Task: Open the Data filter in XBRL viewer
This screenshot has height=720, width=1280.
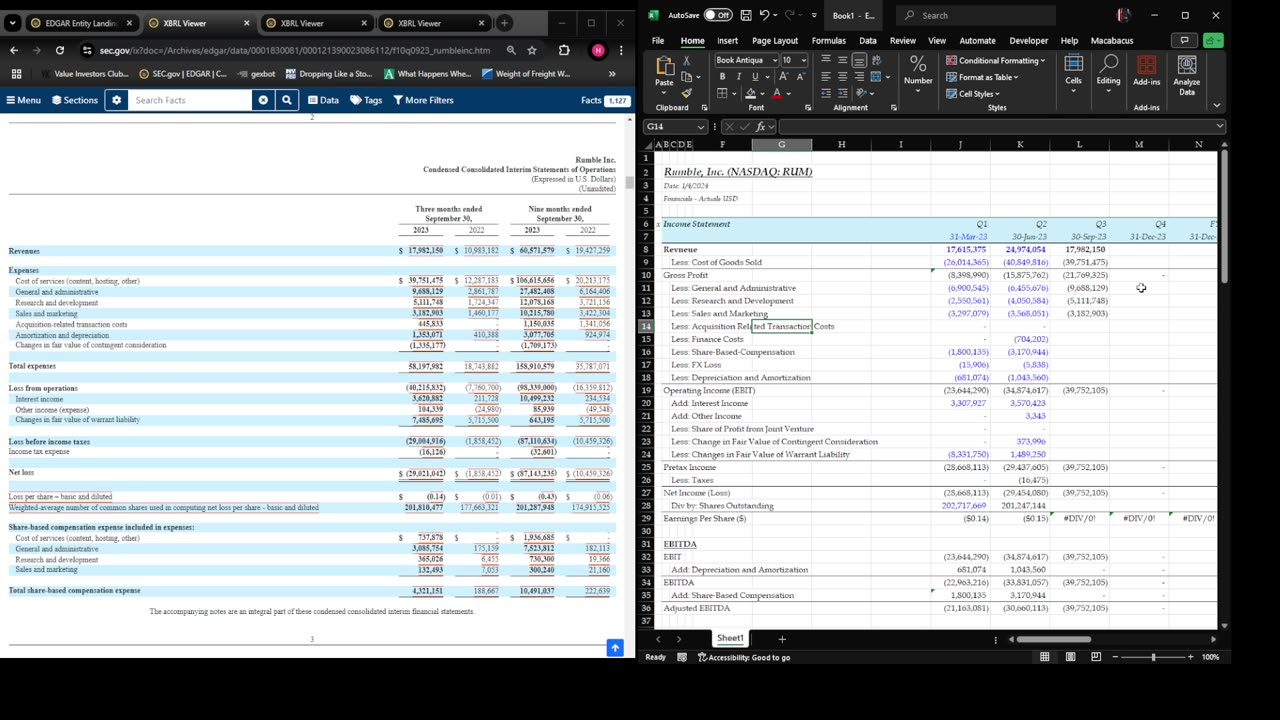Action: 323,100
